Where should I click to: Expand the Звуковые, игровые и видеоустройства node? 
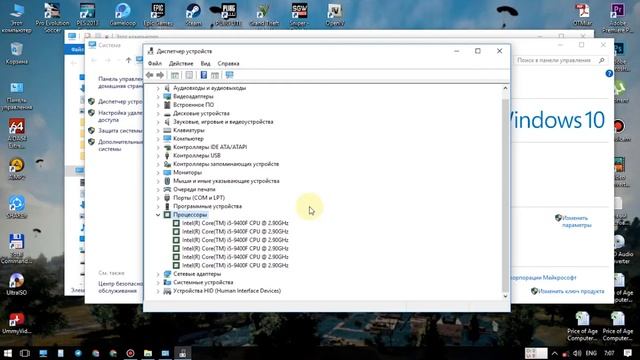pyautogui.click(x=158, y=122)
